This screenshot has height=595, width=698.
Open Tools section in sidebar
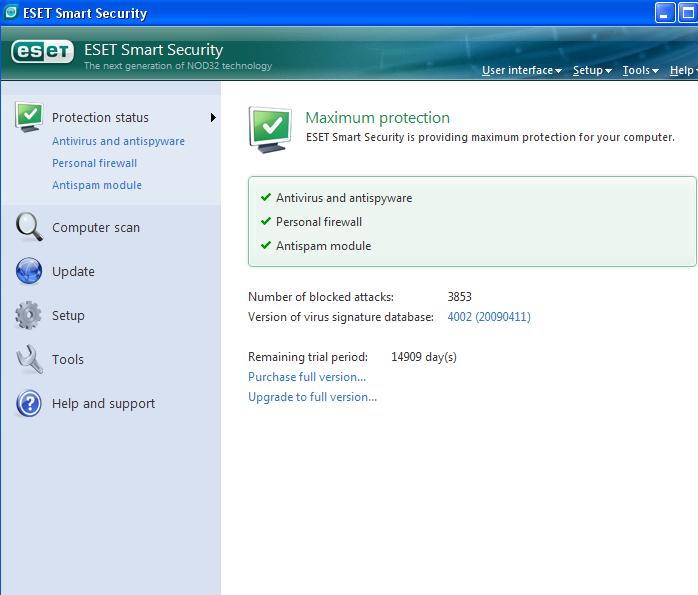(x=68, y=360)
